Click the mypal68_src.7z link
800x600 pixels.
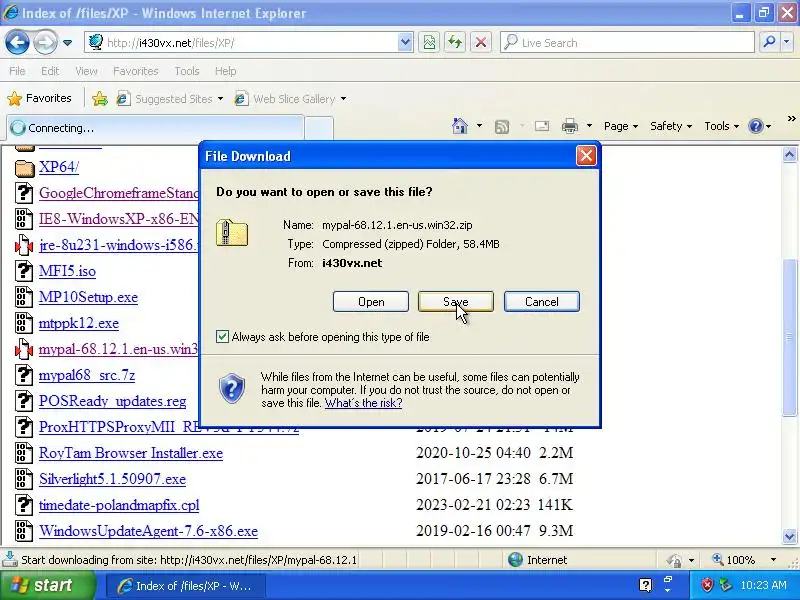87,375
